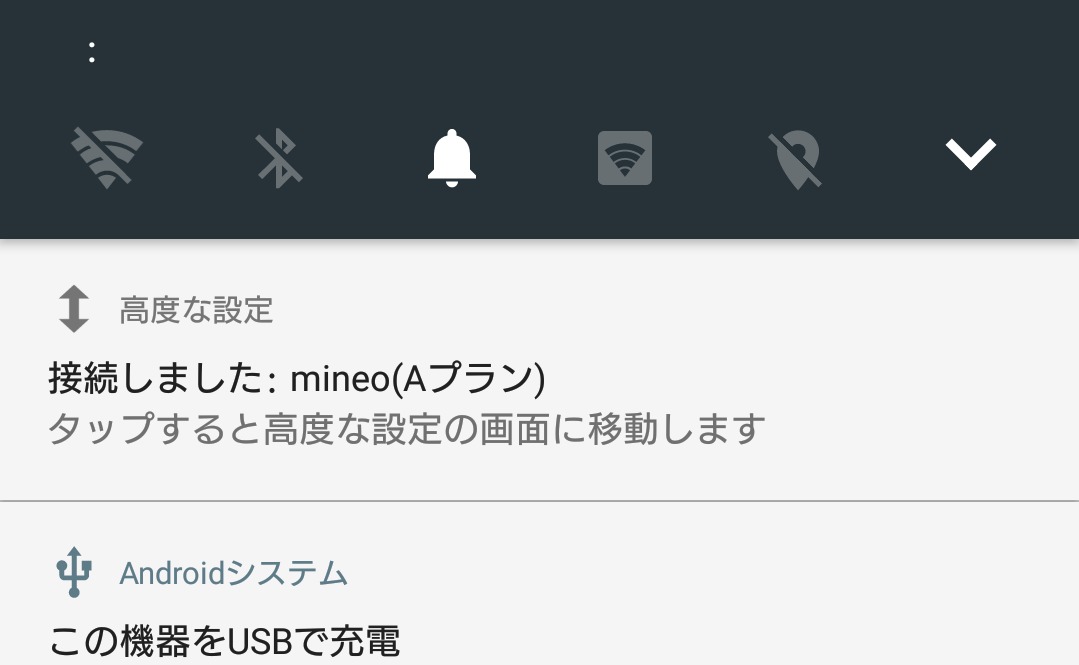The width and height of the screenshot is (1079, 665).
Task: Tap the 接続しました: mineo(Aプラン) title
Action: (297, 378)
